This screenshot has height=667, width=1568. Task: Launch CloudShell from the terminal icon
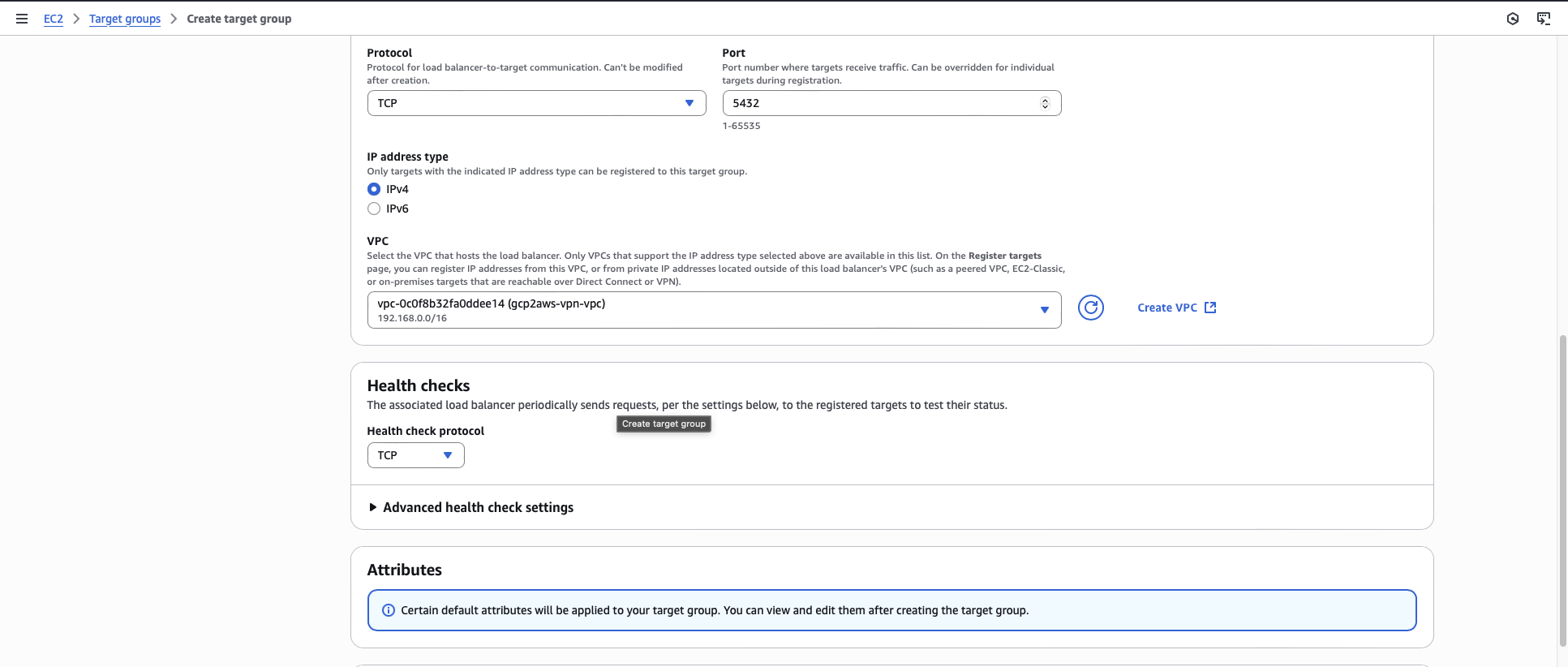(1543, 19)
